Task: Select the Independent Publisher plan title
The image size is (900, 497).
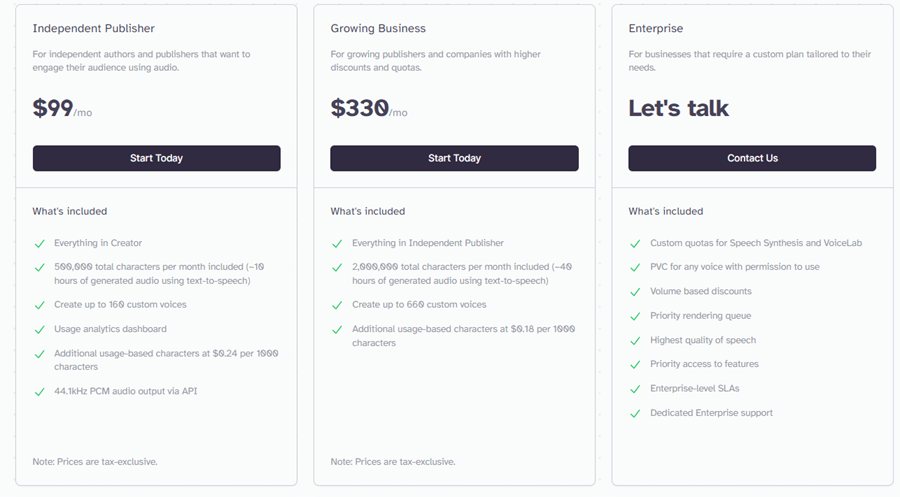Action: 94,29
